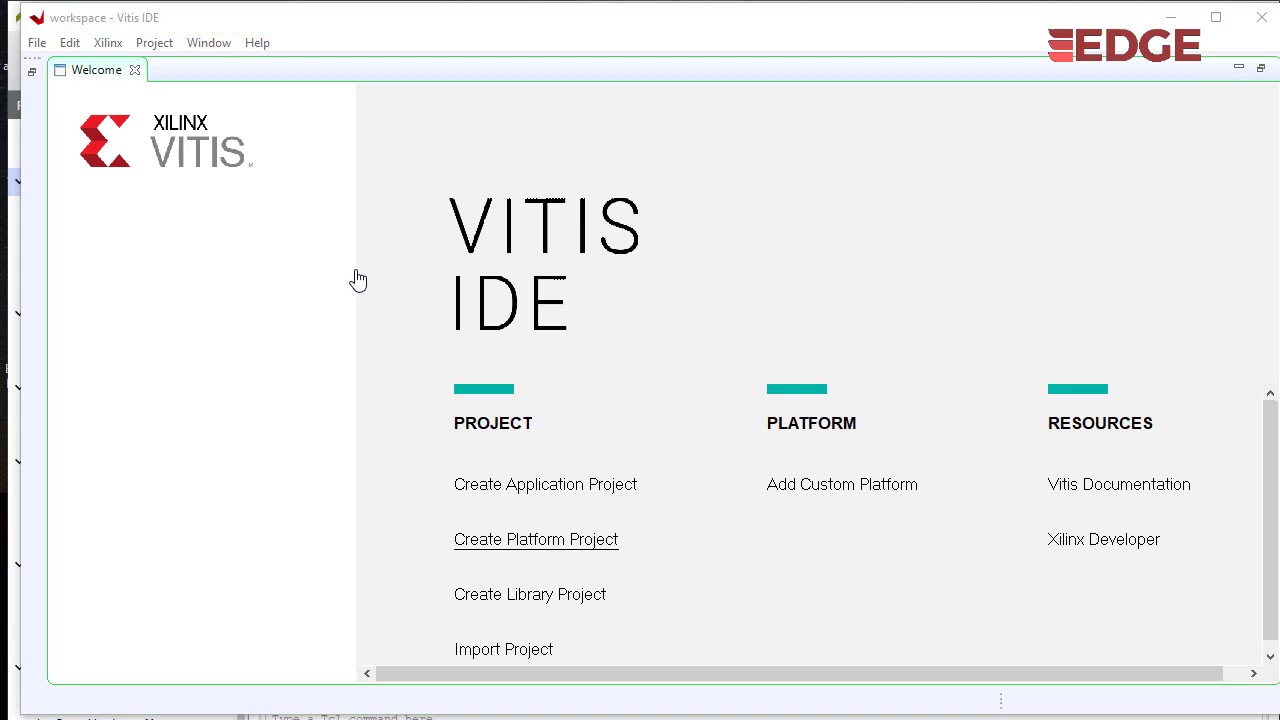Image resolution: width=1280 pixels, height=720 pixels.
Task: Open Vitis Documentation link
Action: pos(1119,484)
